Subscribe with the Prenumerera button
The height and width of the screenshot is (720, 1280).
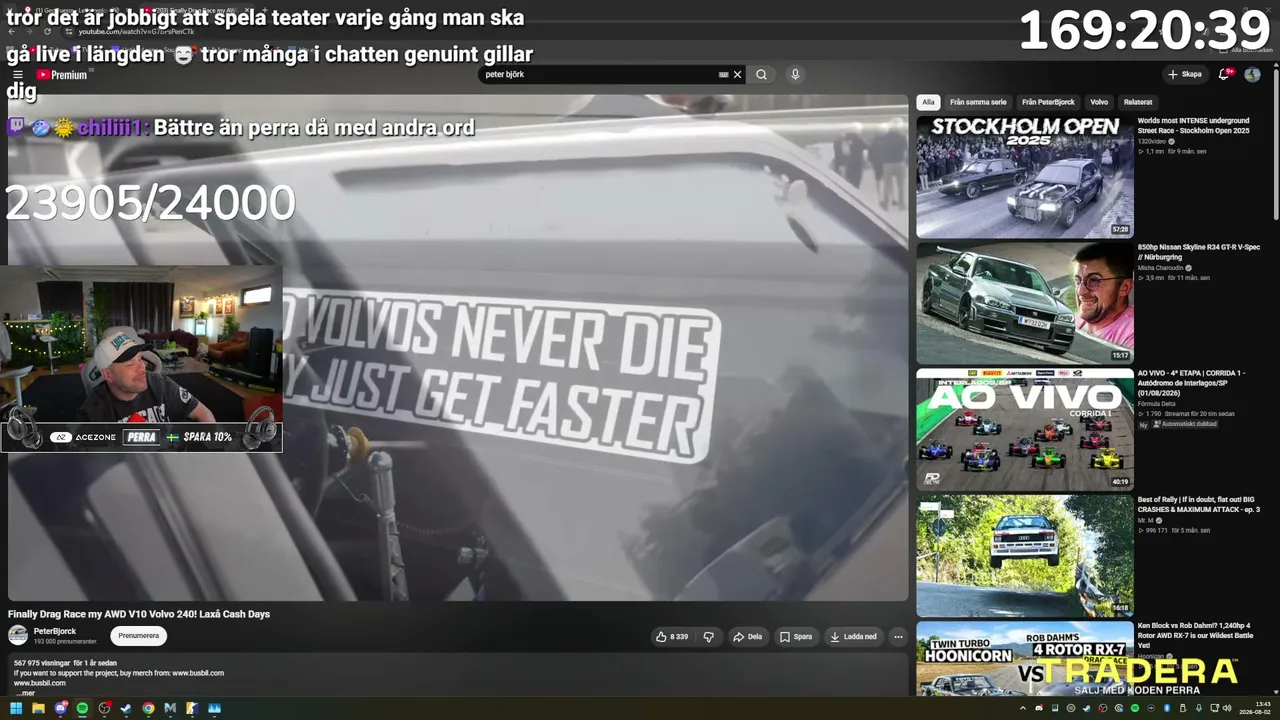tap(138, 636)
